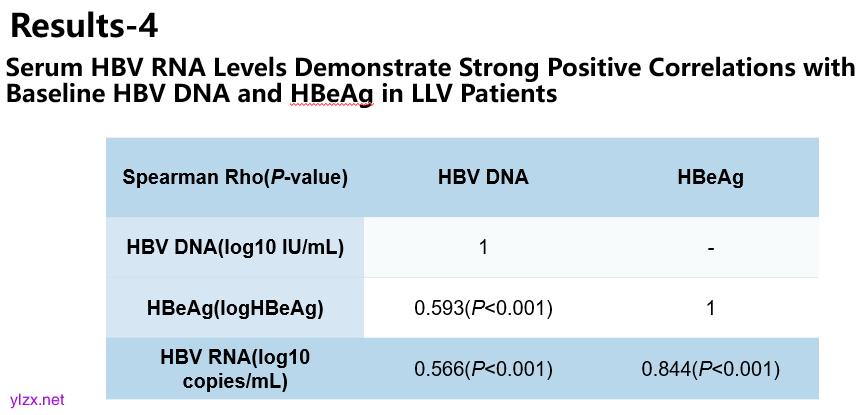Viewport: 868px width, 415px height.
Task: Open the ylzx.net watermark link
Action: pyautogui.click(x=36, y=399)
